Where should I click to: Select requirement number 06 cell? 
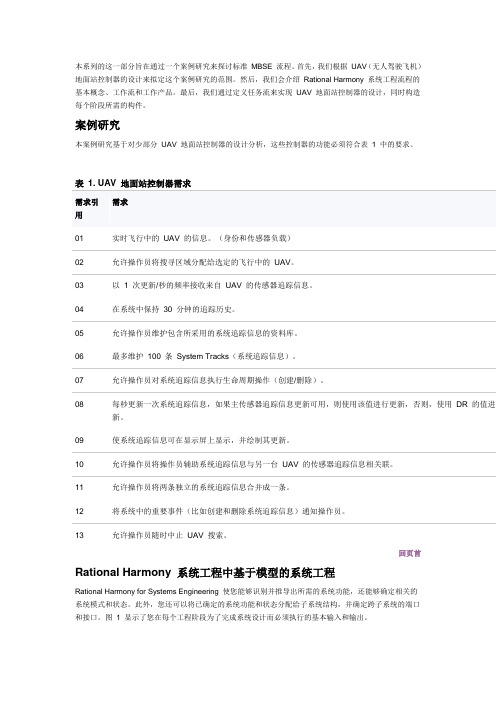(79, 356)
